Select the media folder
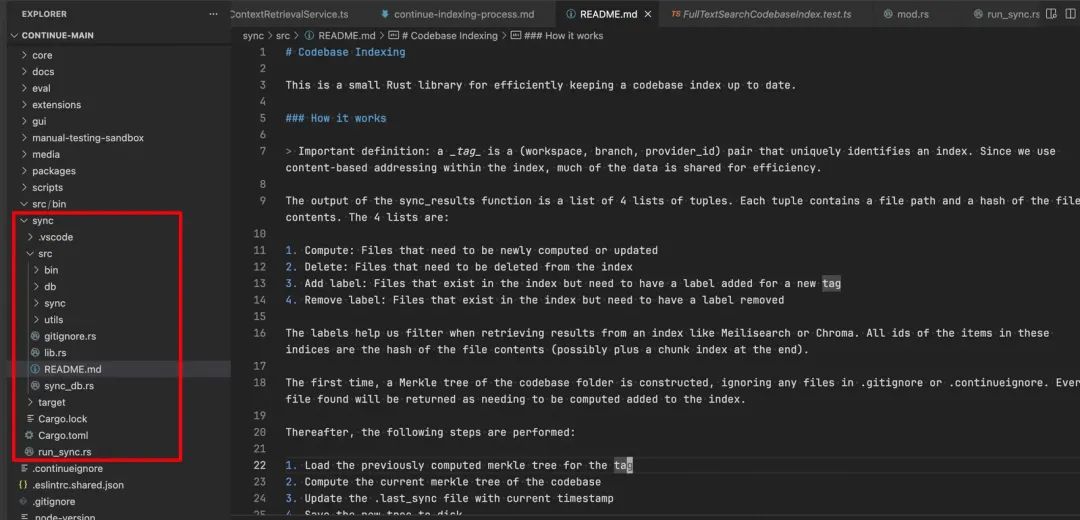The height and width of the screenshot is (520, 1080). coord(45,154)
